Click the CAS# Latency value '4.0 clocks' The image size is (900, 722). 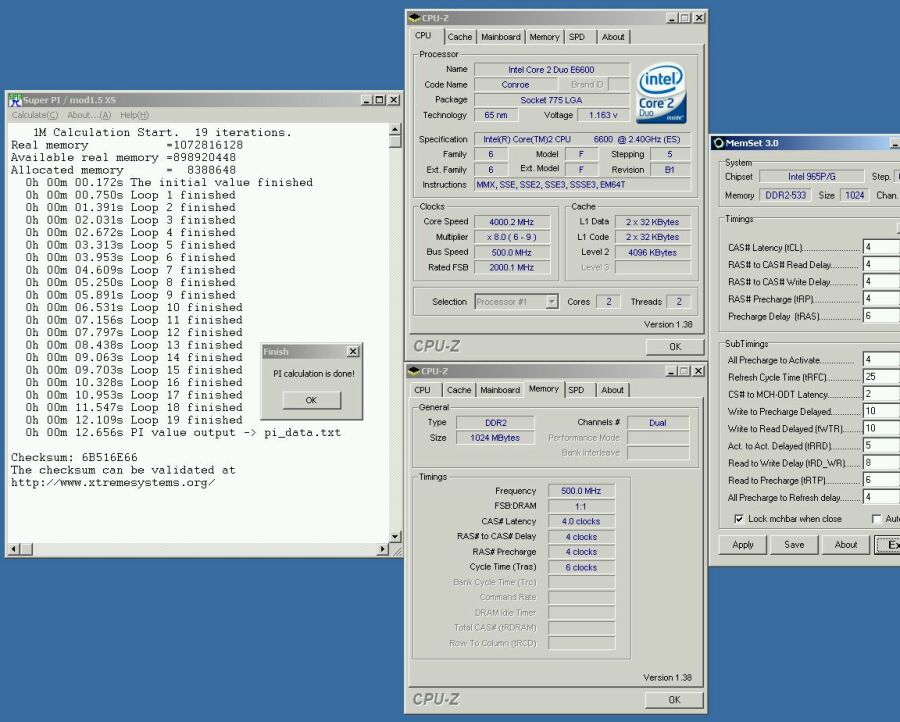581,522
